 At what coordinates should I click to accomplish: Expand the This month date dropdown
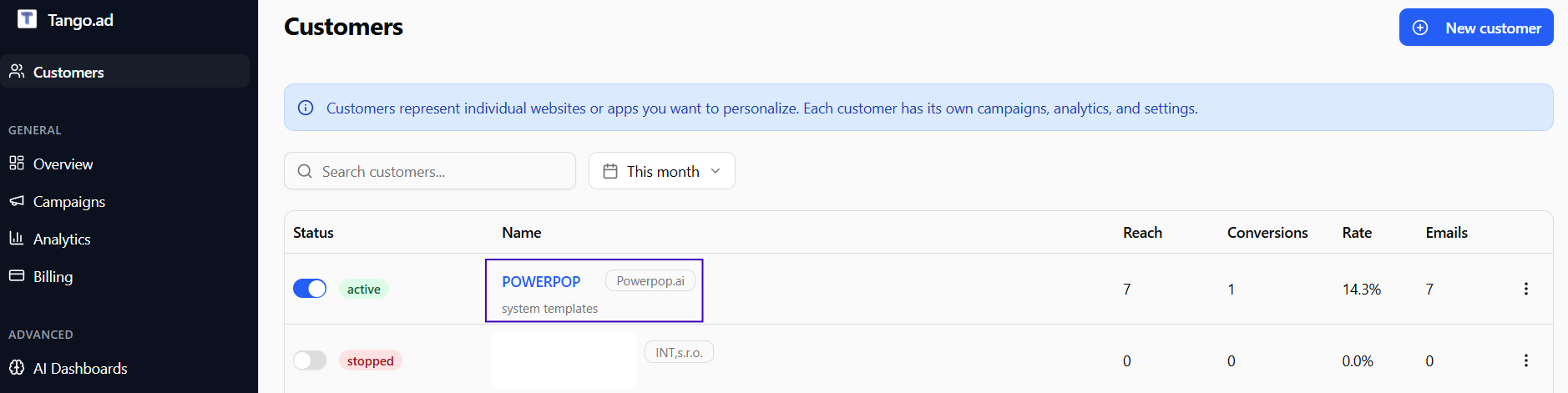662,171
